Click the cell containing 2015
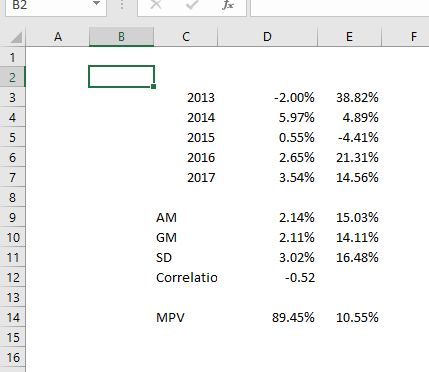The width and height of the screenshot is (429, 372). click(x=186, y=137)
